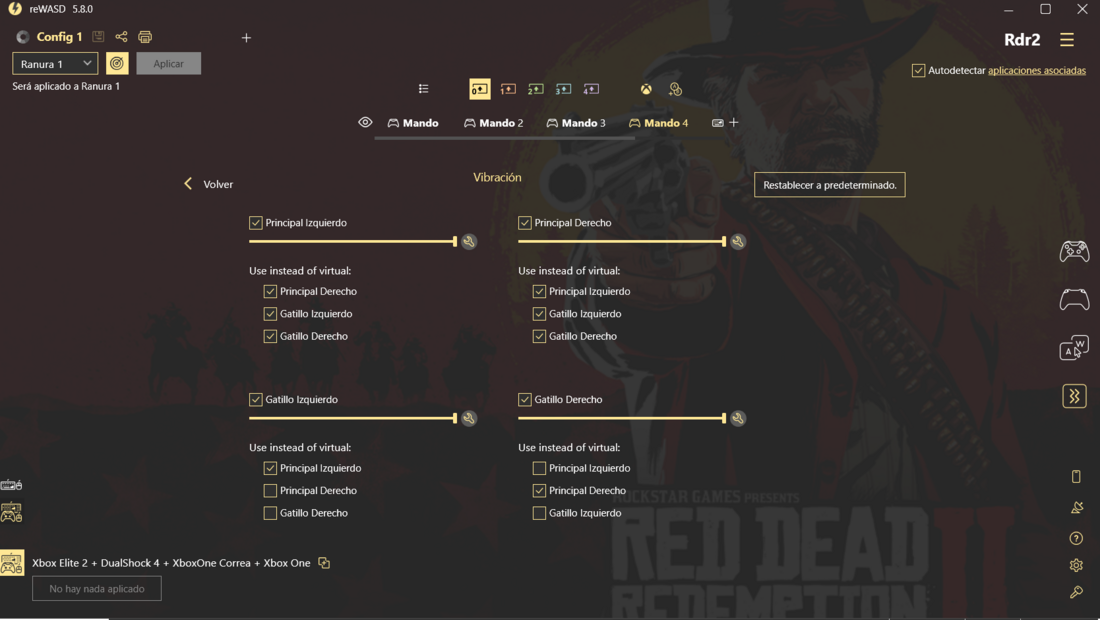Click the Xbox logo icon in toolbar

tap(647, 89)
